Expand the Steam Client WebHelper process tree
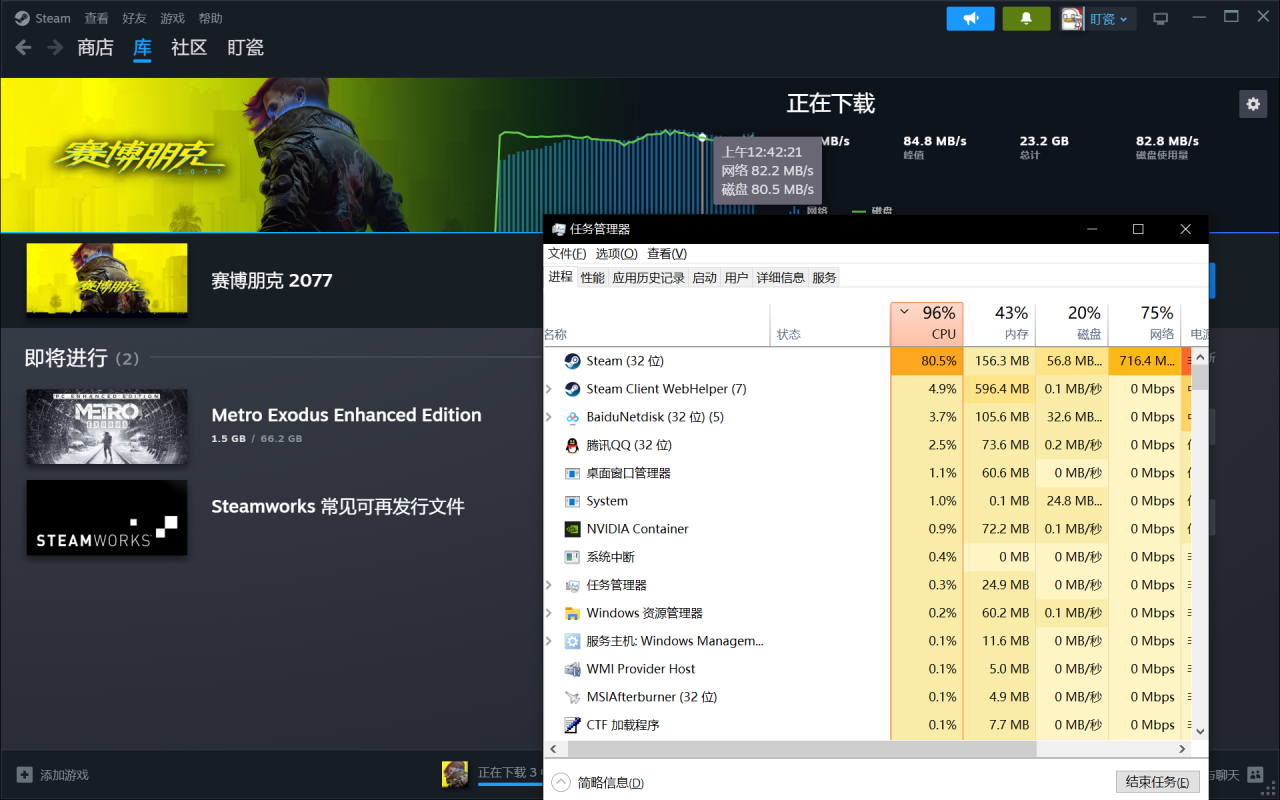The width and height of the screenshot is (1280, 800). pyautogui.click(x=548, y=389)
